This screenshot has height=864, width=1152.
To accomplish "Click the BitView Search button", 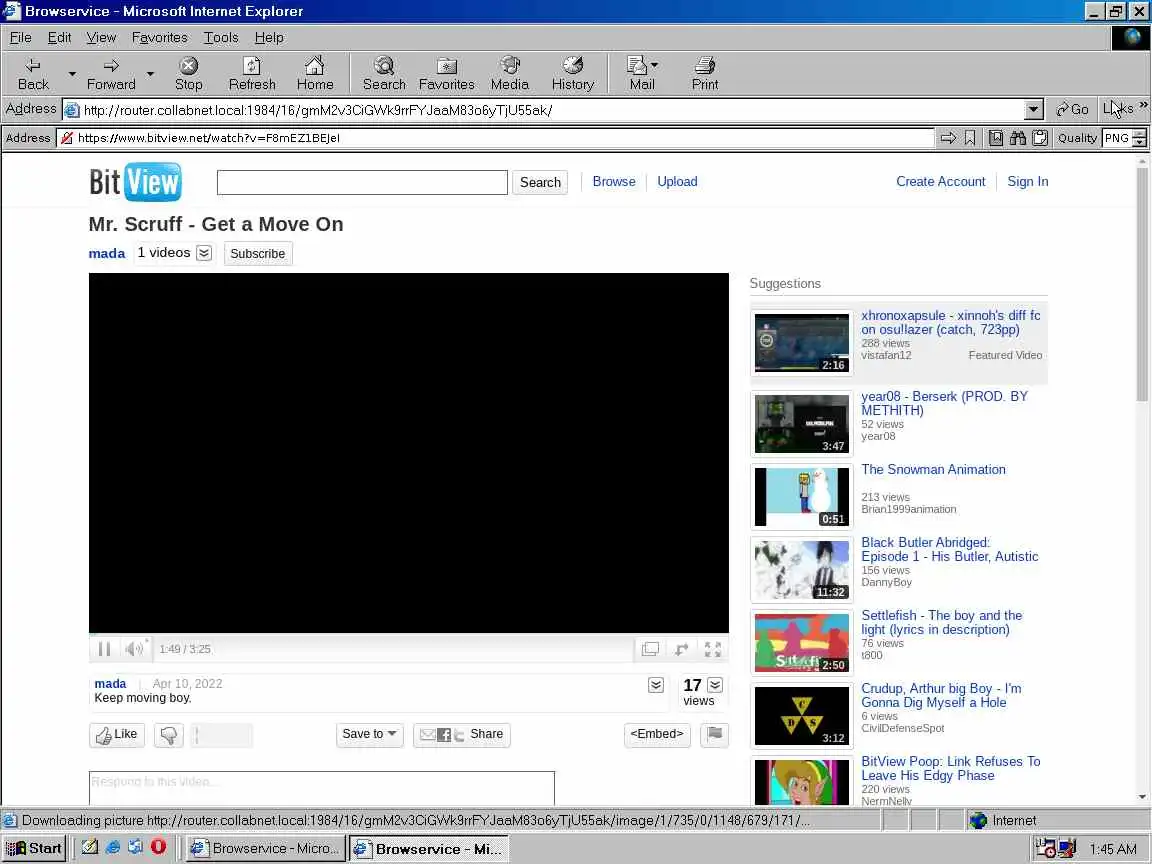I will coord(540,182).
